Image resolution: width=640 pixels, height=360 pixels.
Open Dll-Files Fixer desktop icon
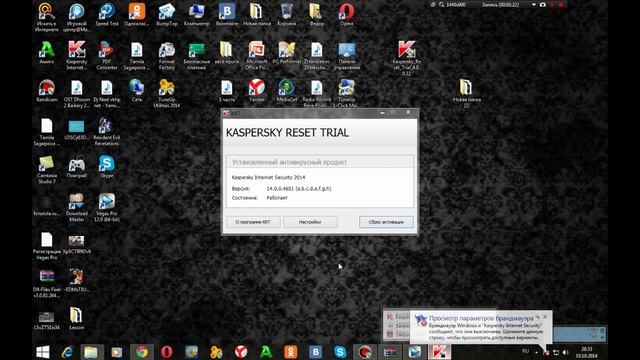tap(47, 283)
